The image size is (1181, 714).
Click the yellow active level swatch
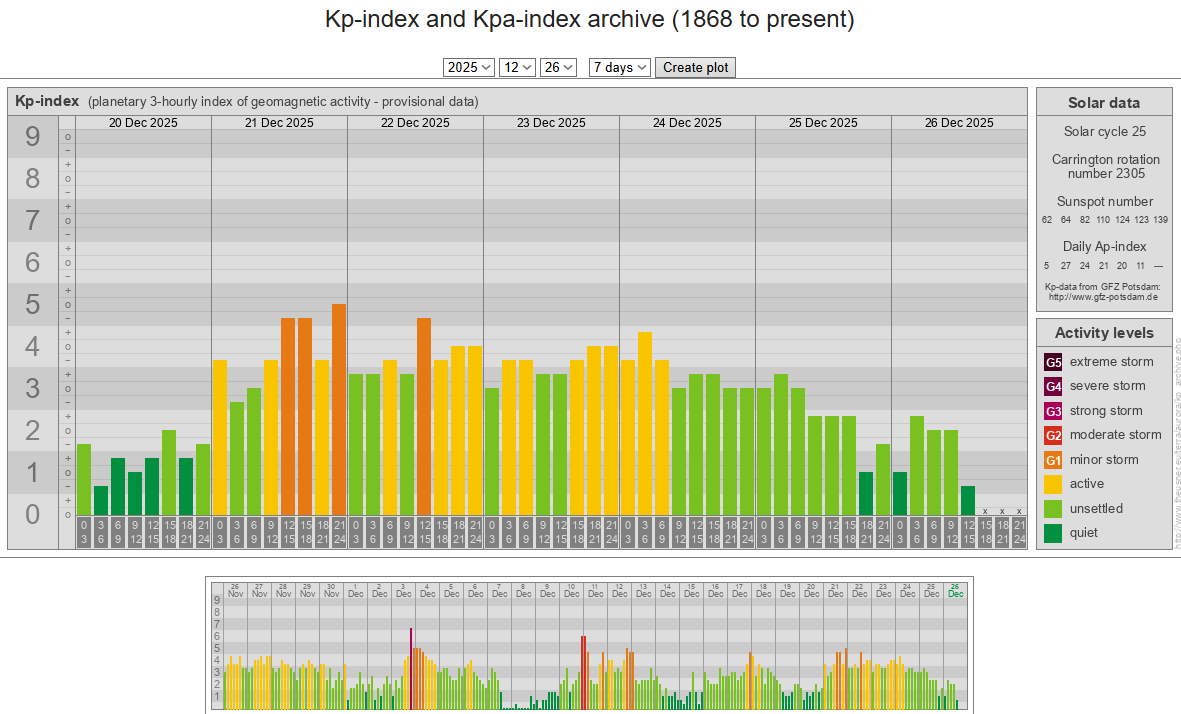coord(1053,484)
